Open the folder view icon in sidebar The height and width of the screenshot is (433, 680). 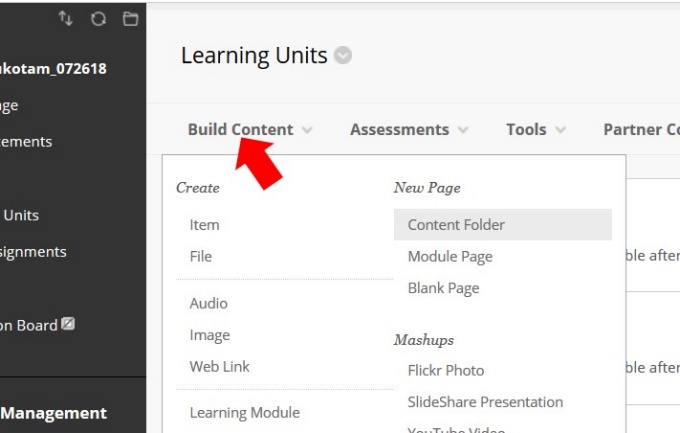click(130, 19)
